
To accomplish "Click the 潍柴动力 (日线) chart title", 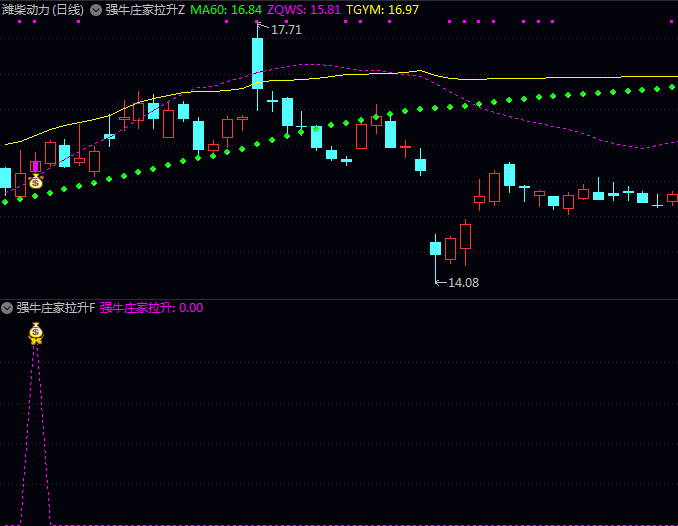I will click(x=43, y=9).
